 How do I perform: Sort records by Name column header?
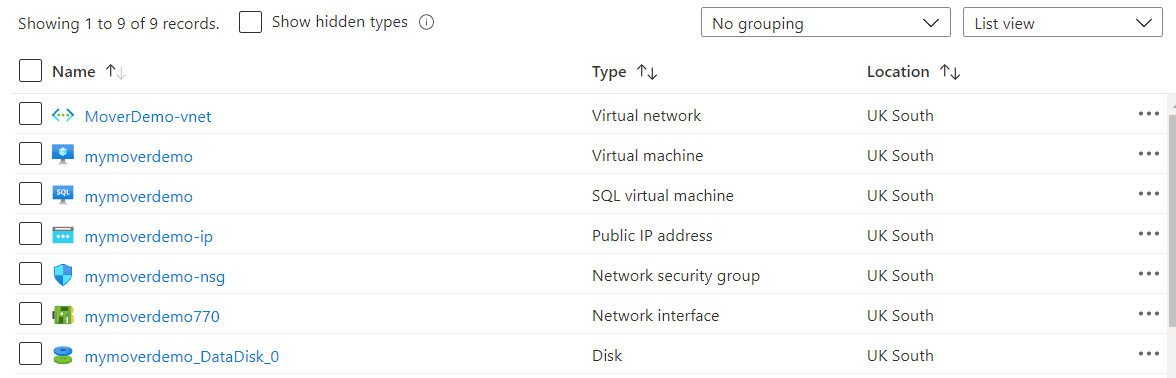[x=88, y=72]
